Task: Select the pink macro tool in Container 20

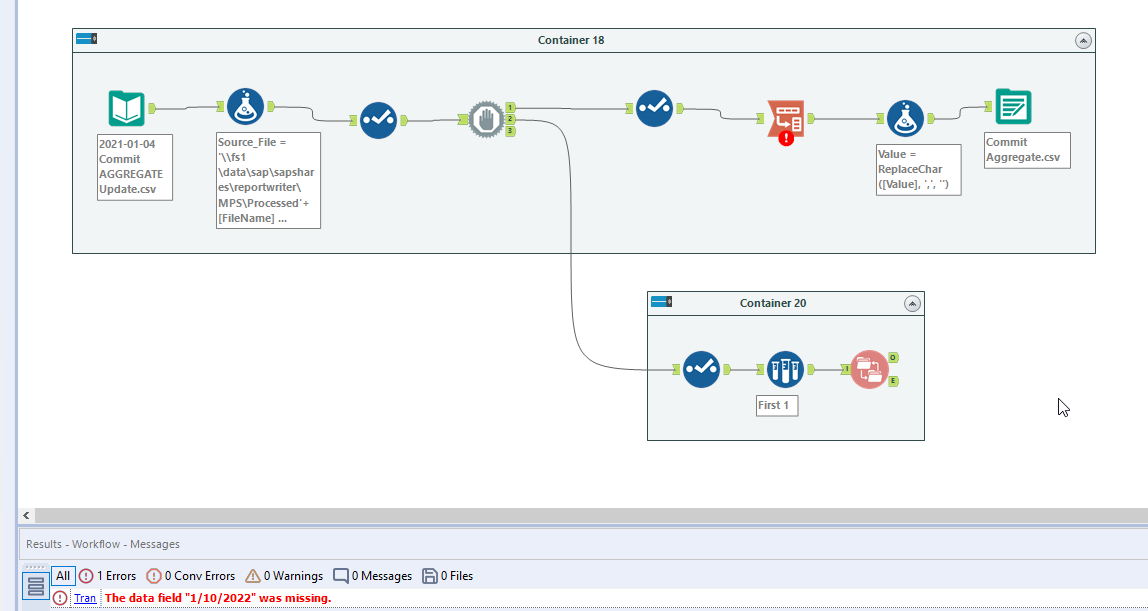Action: pos(870,369)
